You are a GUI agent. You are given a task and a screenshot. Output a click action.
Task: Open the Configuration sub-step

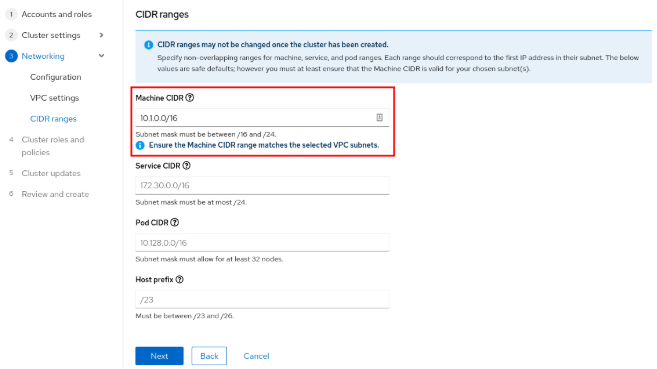coord(56,77)
